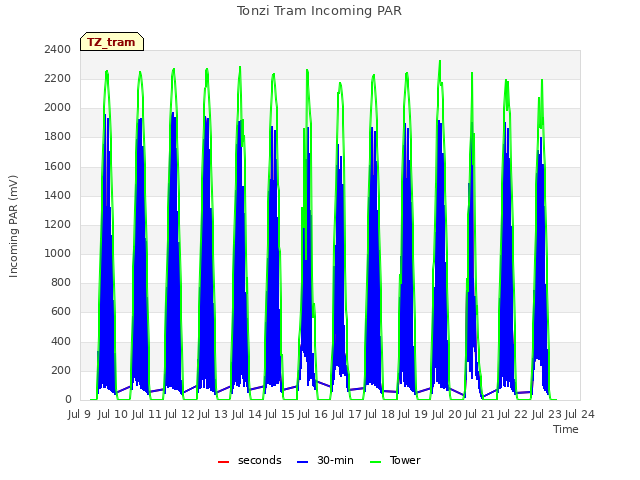The image size is (640, 480).
Task: Click the green Tower legend swatch
Action: pyautogui.click(x=375, y=462)
